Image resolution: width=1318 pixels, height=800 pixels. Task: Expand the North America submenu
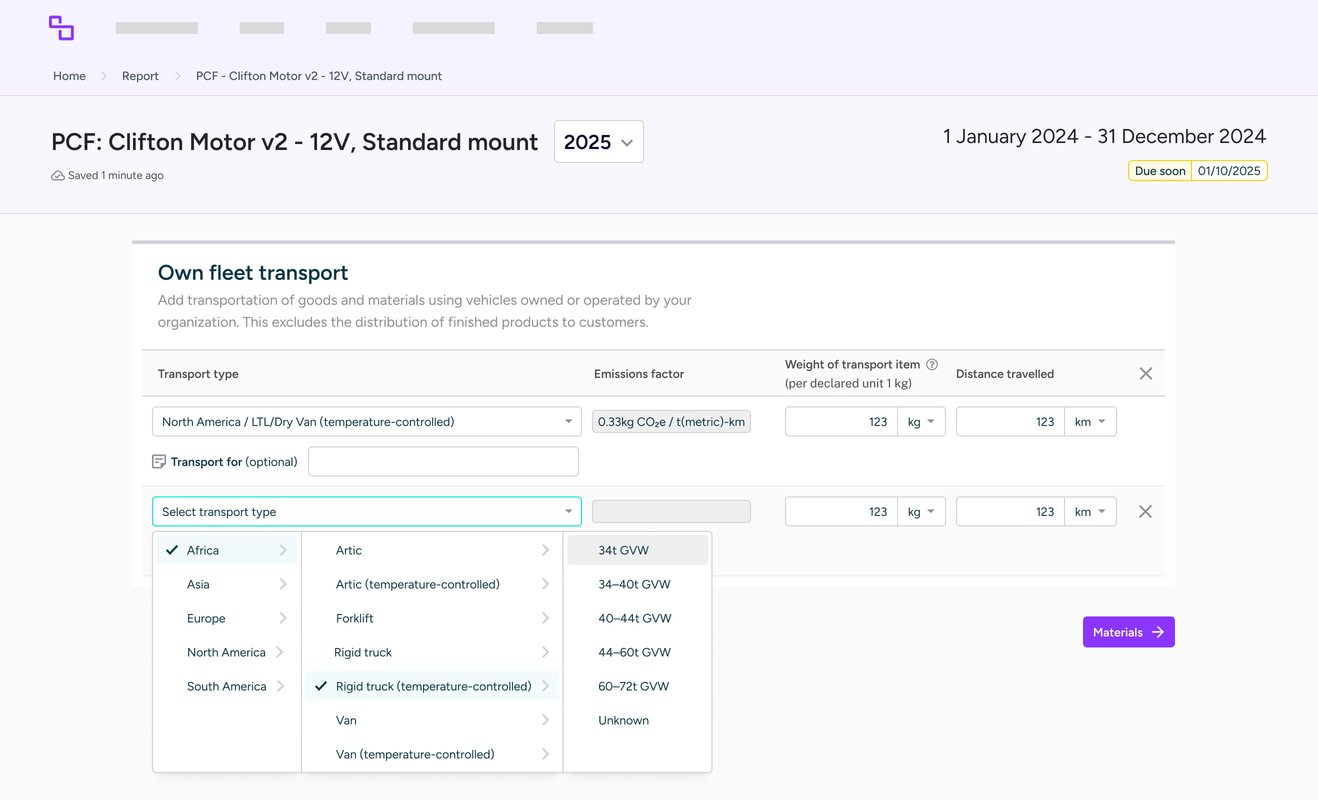click(x=226, y=652)
